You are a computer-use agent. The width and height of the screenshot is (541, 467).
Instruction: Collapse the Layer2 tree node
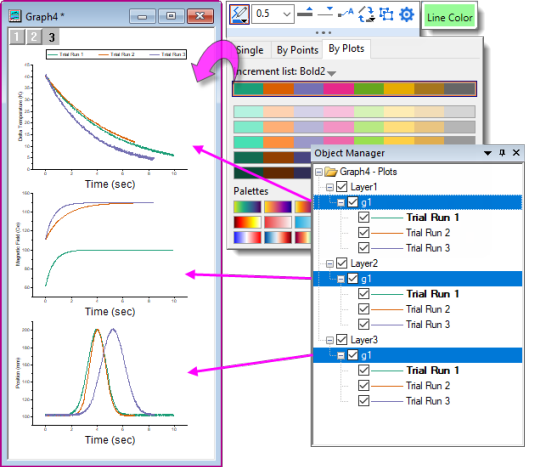click(329, 264)
